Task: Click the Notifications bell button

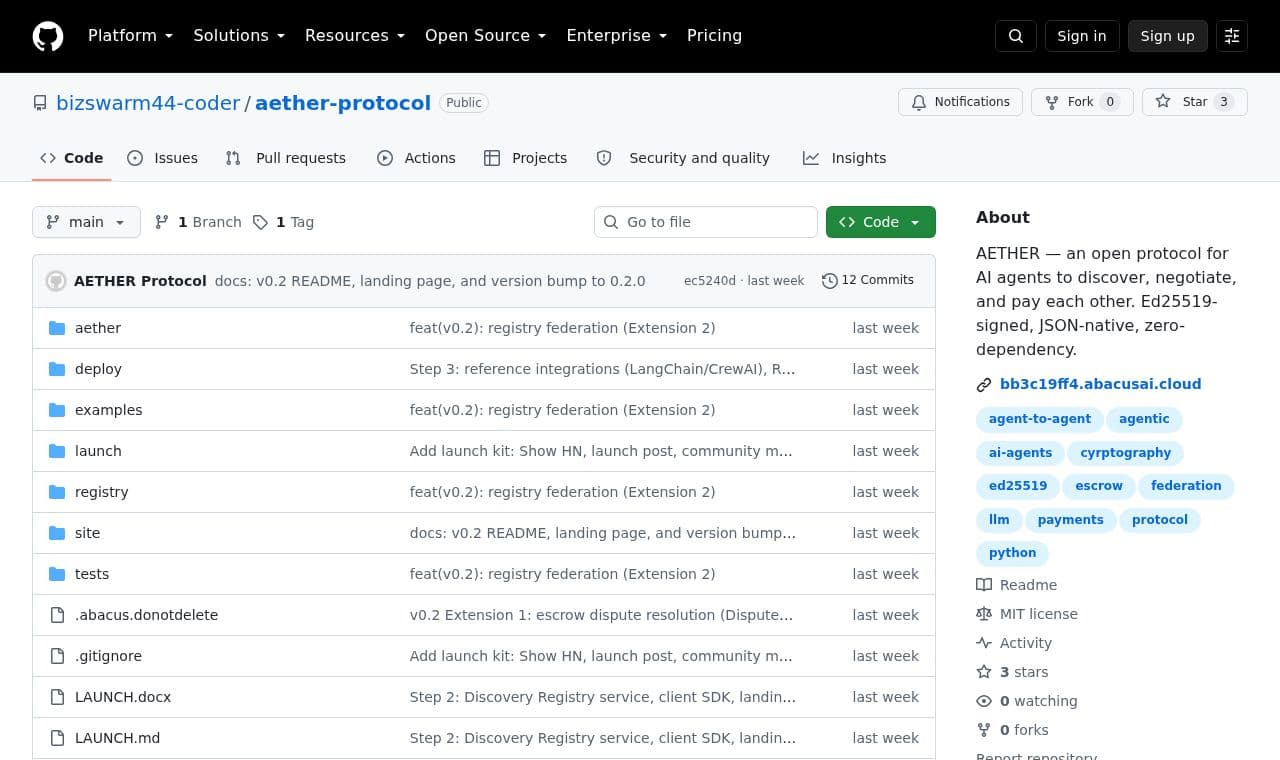Action: (960, 102)
